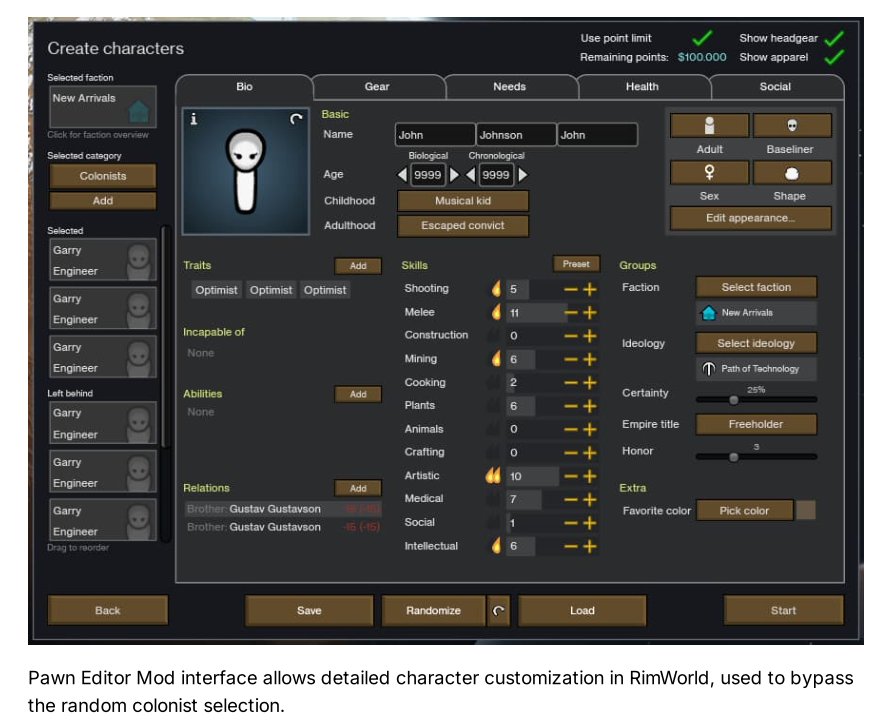Click the Load button
This screenshot has height=728, width=874.
(582, 610)
